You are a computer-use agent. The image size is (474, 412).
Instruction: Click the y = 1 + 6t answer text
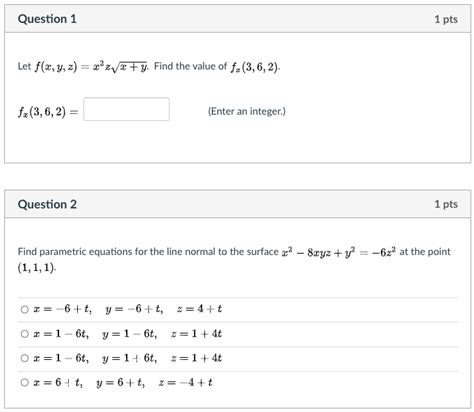130,358
